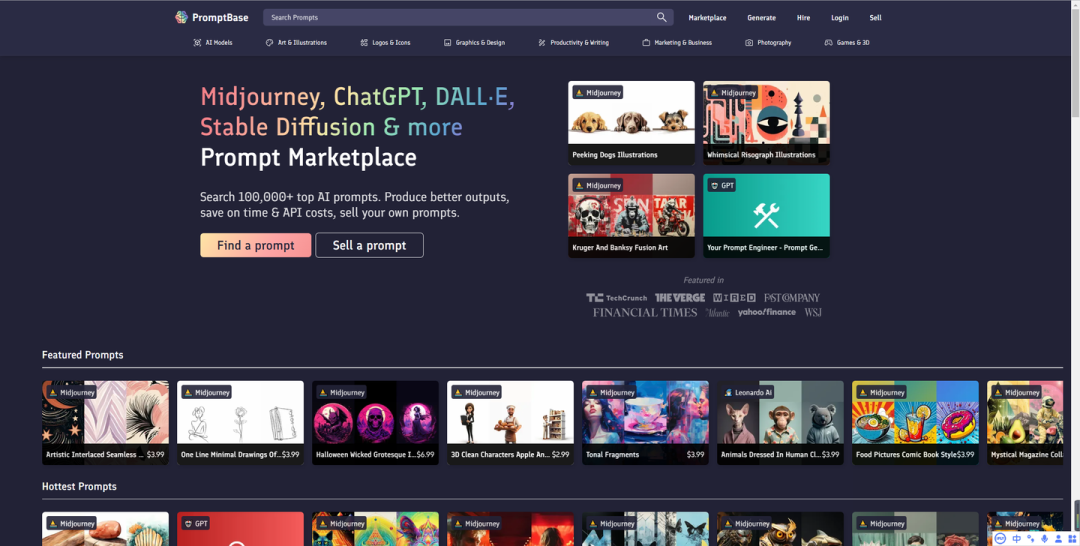Open the Tonal Fragments prompt card

click(x=645, y=423)
